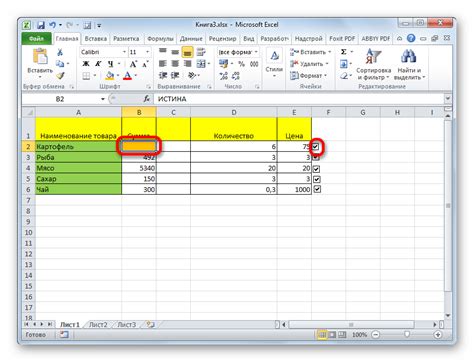Image resolution: width=474 pixels, height=362 pixels.
Task: Click zoom in plus button
Action: (x=438, y=334)
